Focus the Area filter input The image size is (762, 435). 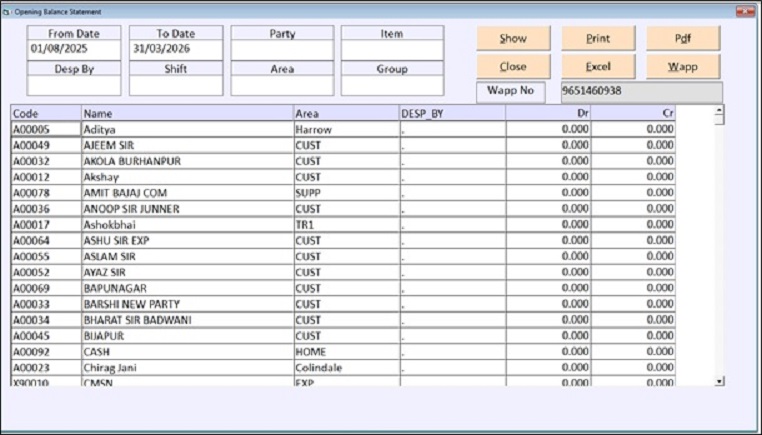(282, 85)
